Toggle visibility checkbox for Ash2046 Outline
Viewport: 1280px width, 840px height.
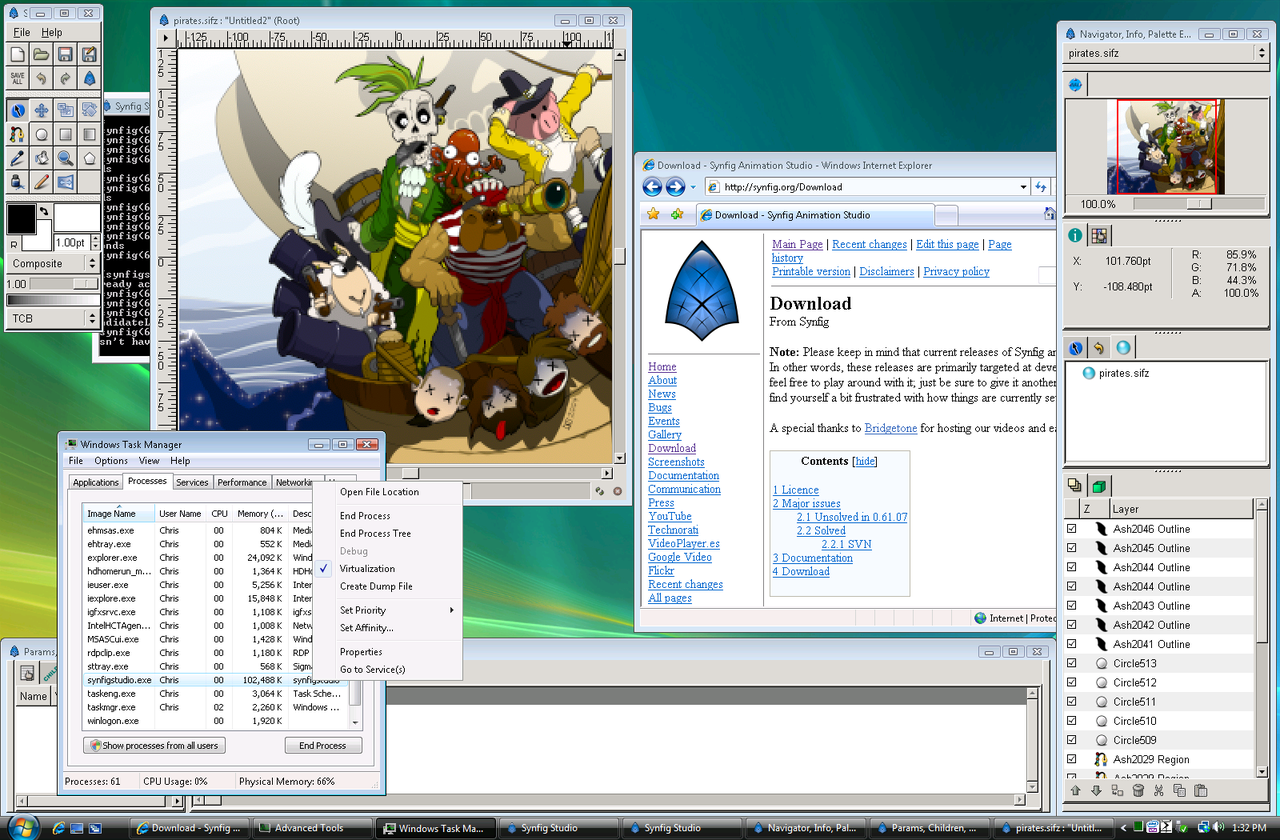click(1072, 529)
